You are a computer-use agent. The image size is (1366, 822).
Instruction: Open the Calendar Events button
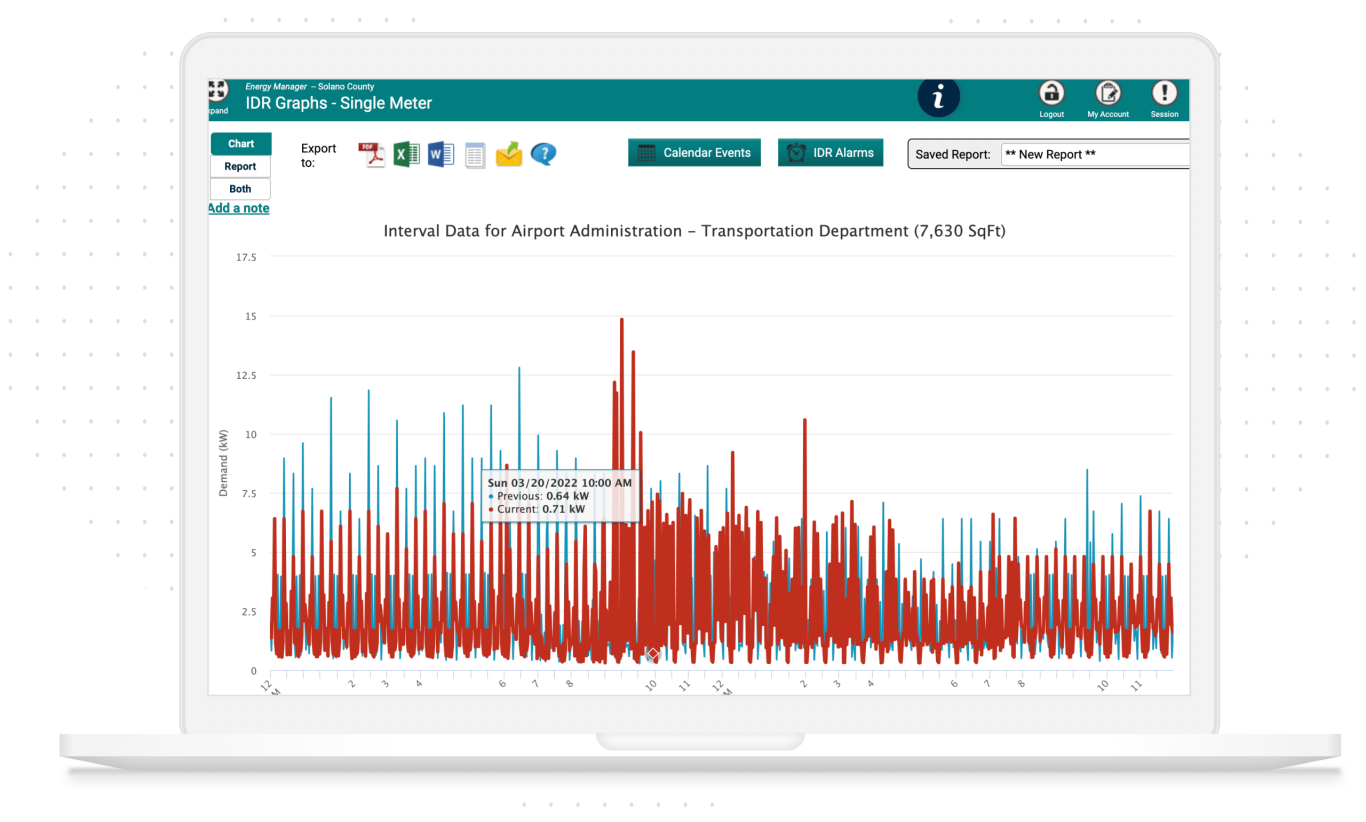pos(694,153)
